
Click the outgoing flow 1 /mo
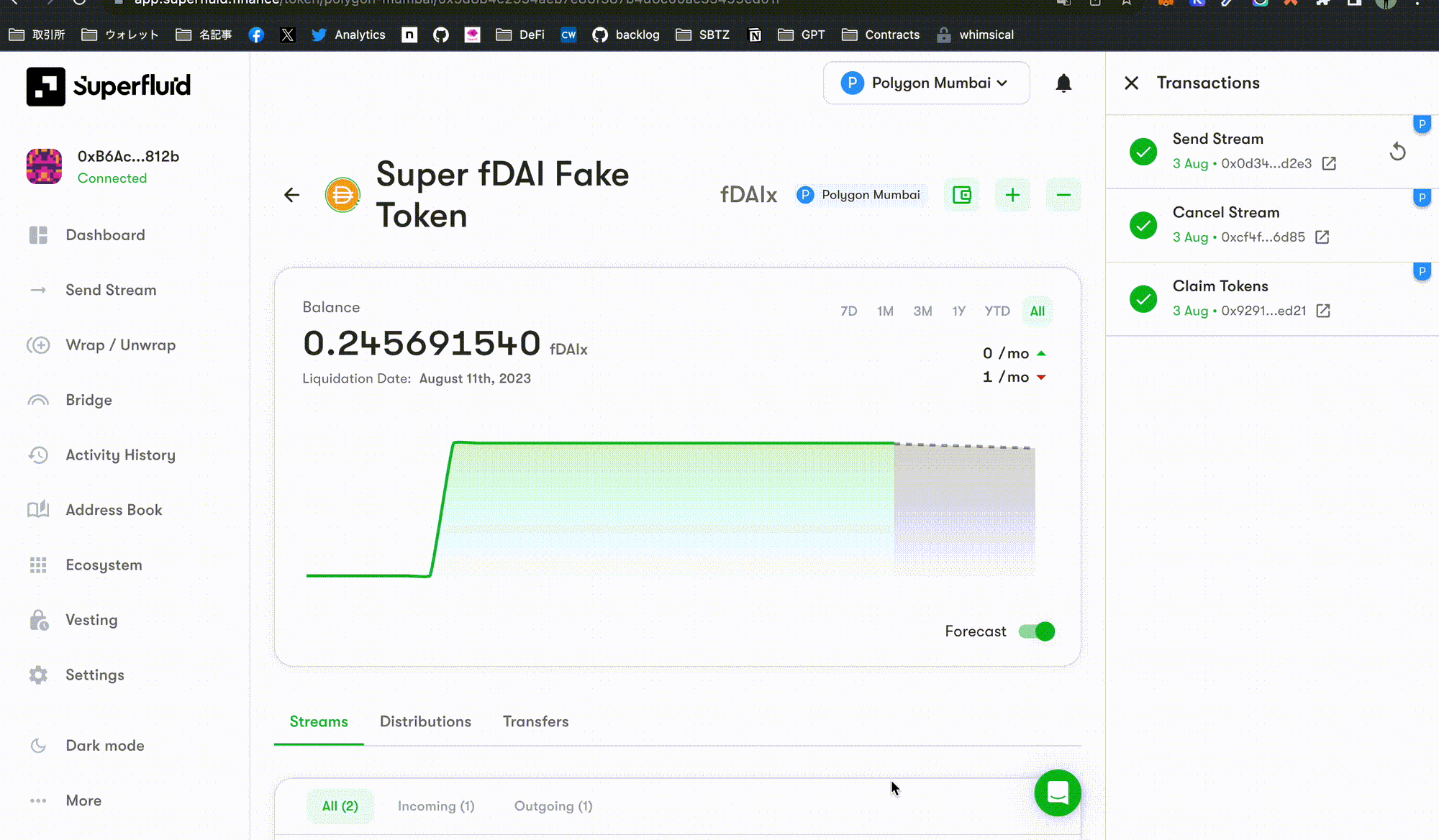pyautogui.click(x=1014, y=377)
